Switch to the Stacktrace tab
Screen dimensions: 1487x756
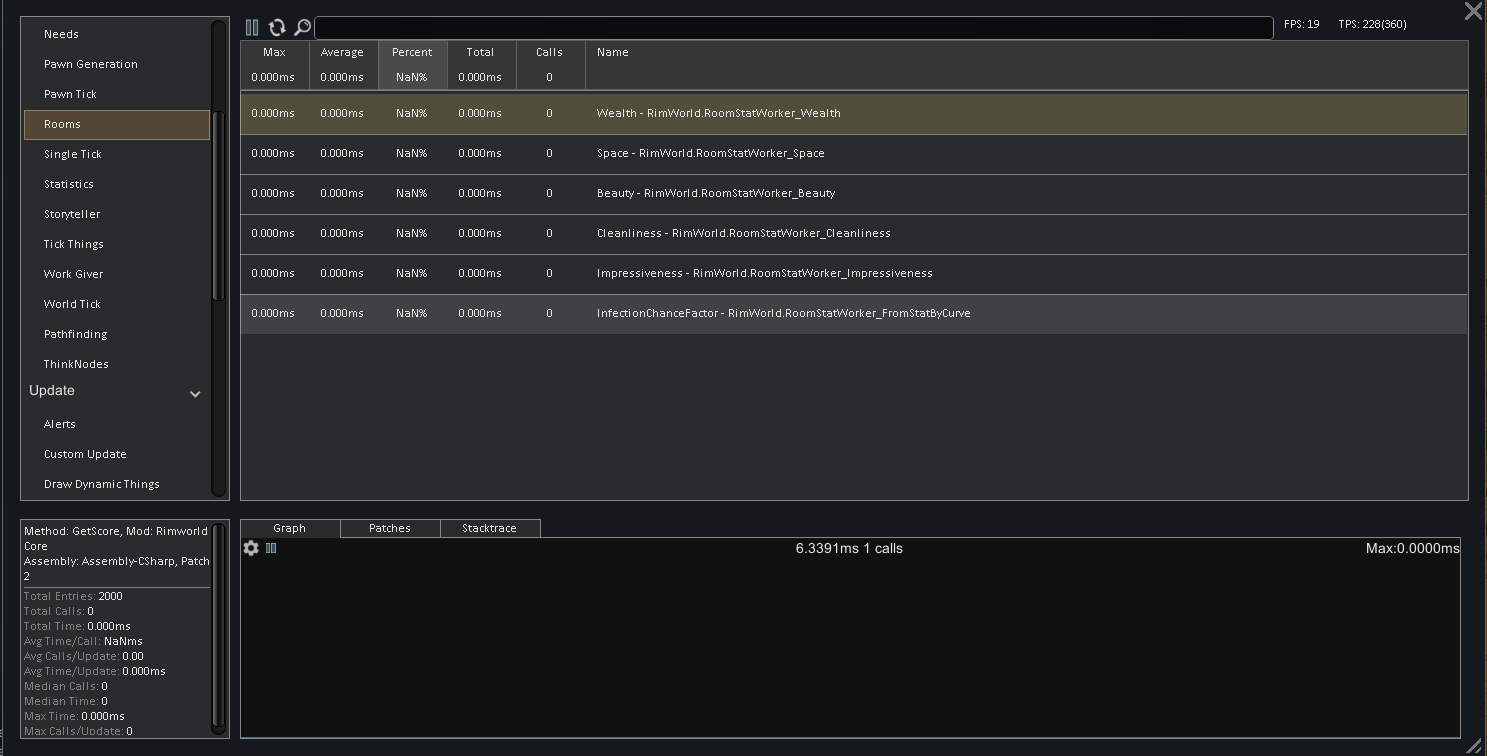tap(490, 528)
